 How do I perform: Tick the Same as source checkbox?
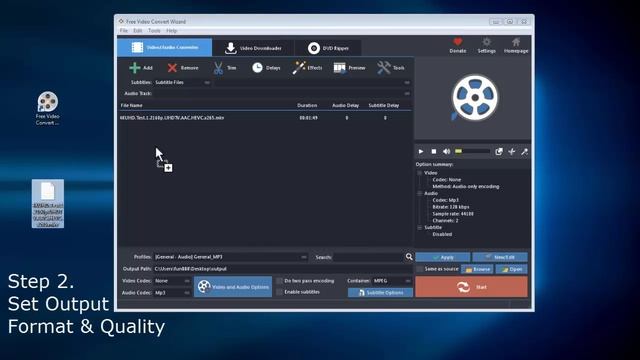pyautogui.click(x=420, y=269)
